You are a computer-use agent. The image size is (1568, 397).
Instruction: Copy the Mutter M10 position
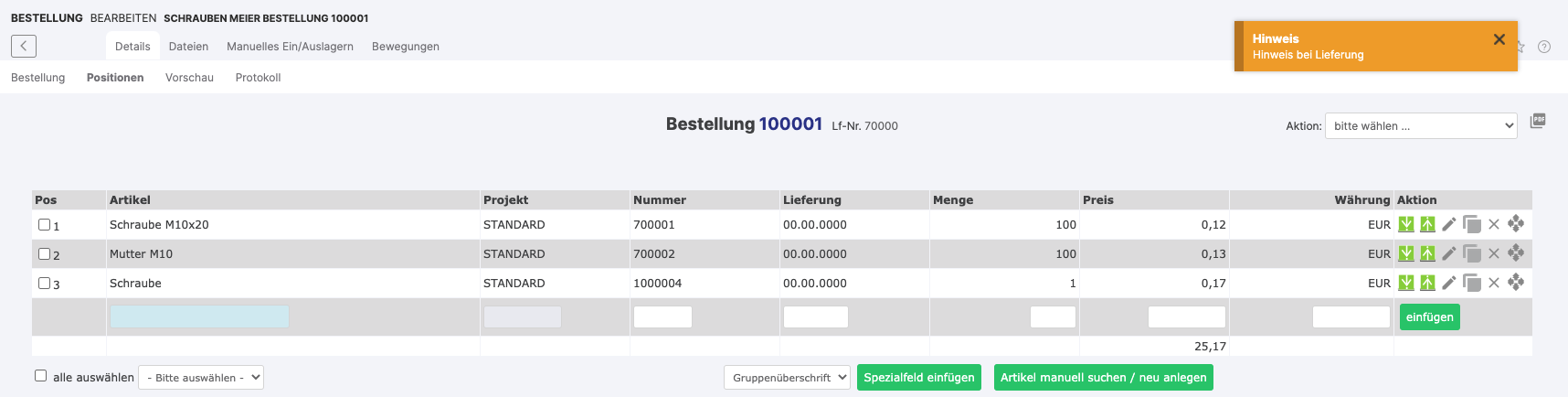(1471, 253)
